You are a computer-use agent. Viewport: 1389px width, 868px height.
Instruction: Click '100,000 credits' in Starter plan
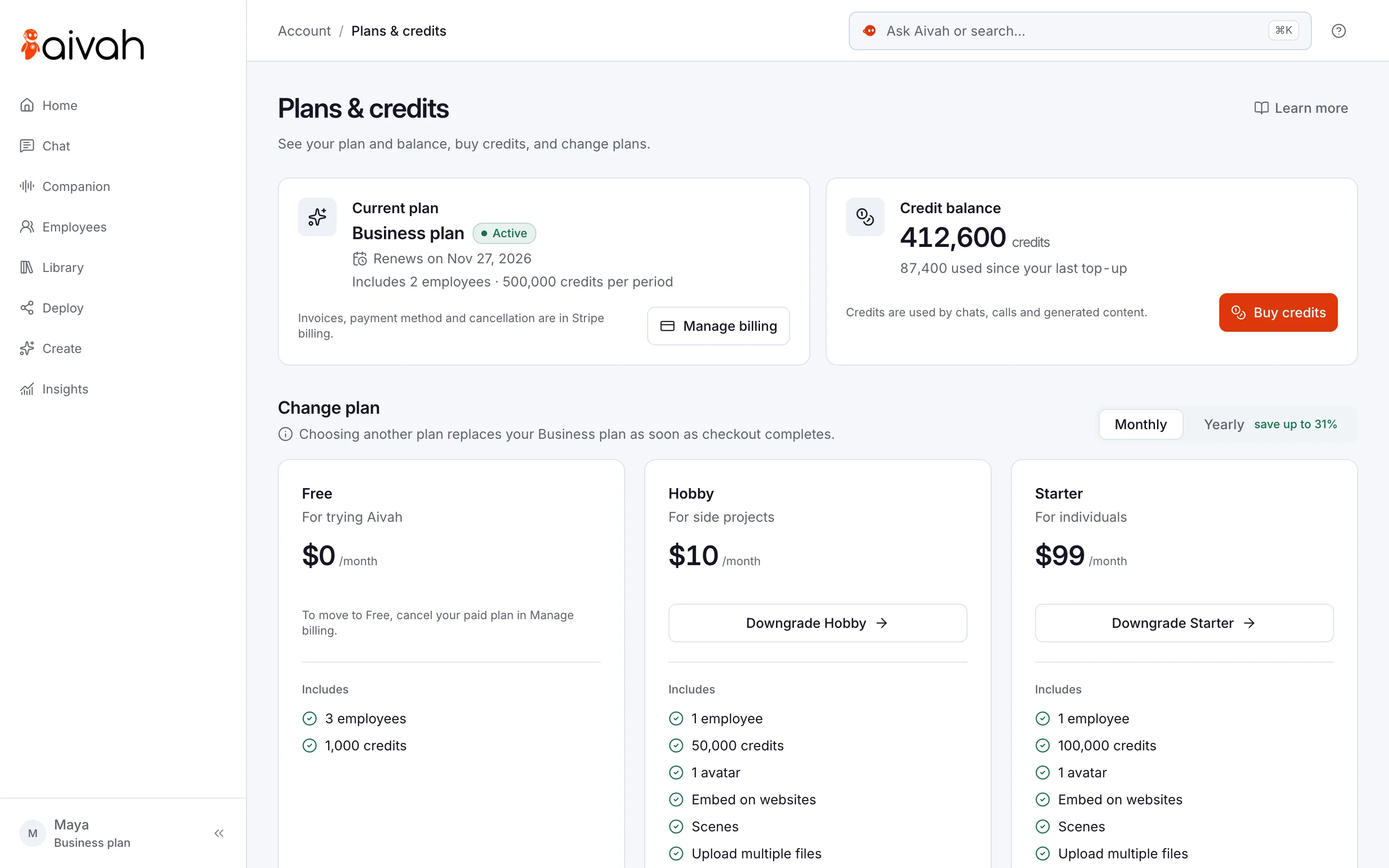(1106, 745)
